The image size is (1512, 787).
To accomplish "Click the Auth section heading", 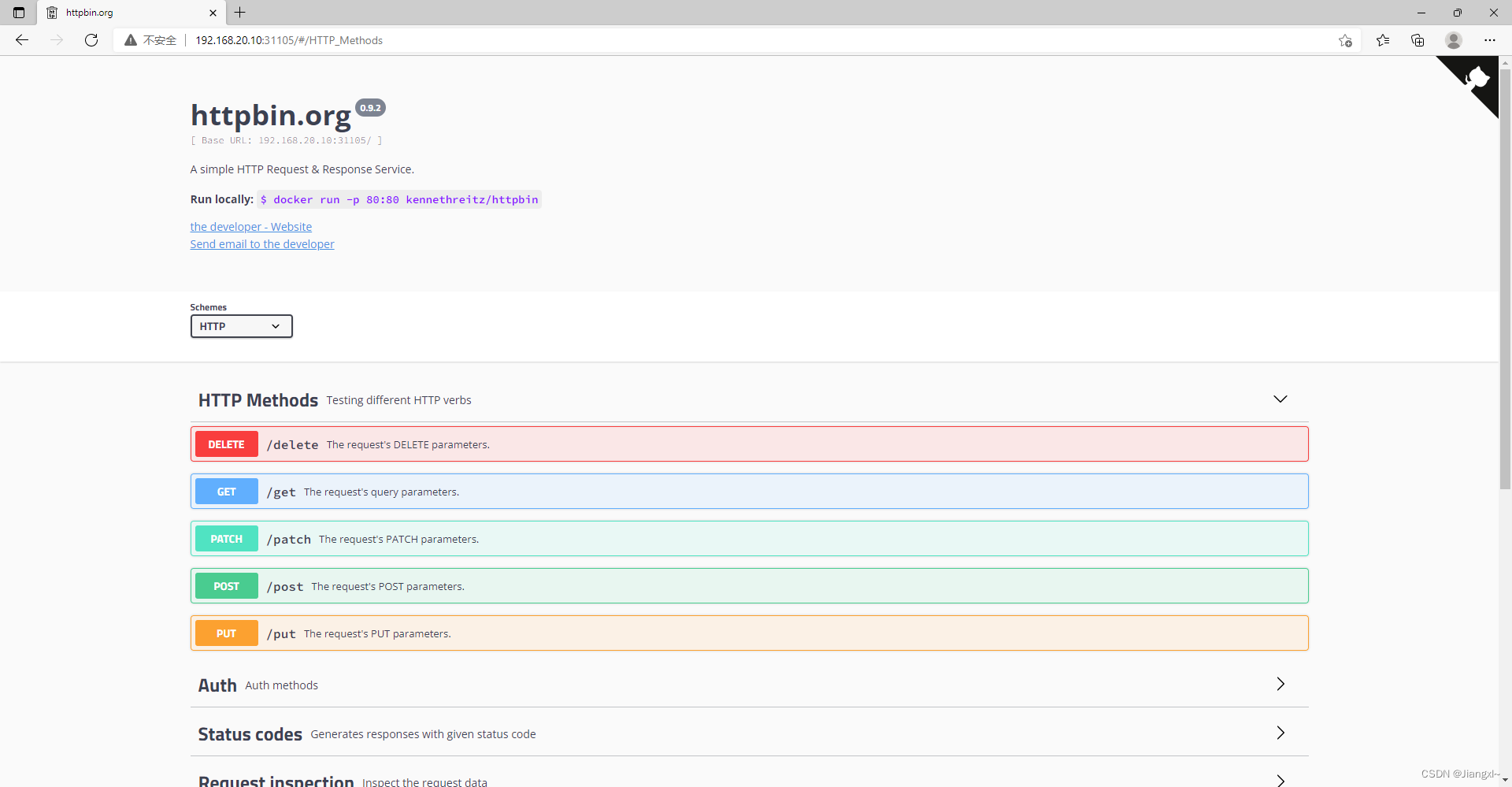I will [217, 685].
